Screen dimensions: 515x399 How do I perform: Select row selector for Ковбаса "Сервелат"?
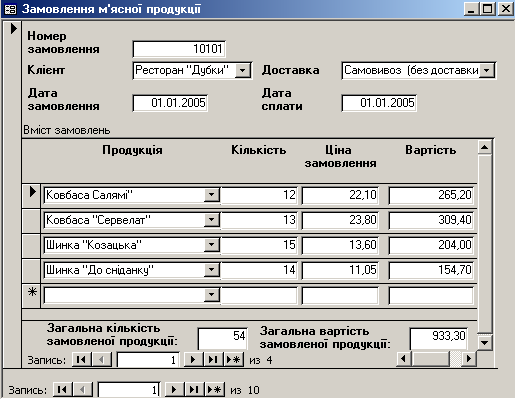pos(32,221)
